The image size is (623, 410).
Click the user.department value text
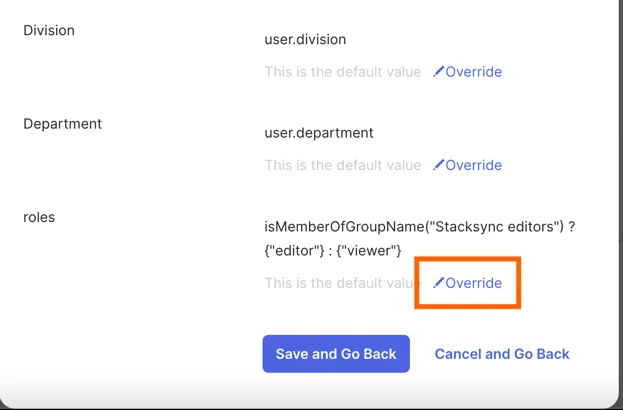pyautogui.click(x=319, y=133)
